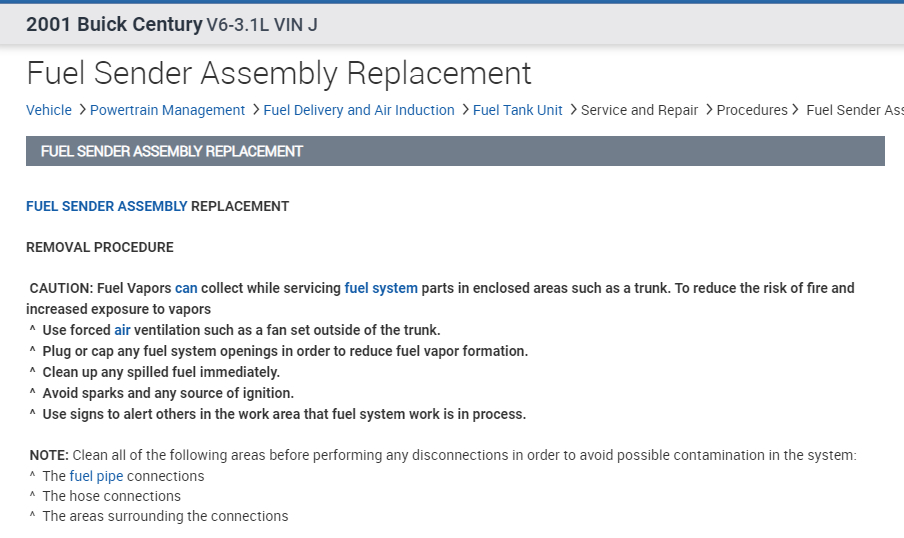Click the chevron after Procedures breadcrumb
The width and height of the screenshot is (904, 538).
point(796,110)
